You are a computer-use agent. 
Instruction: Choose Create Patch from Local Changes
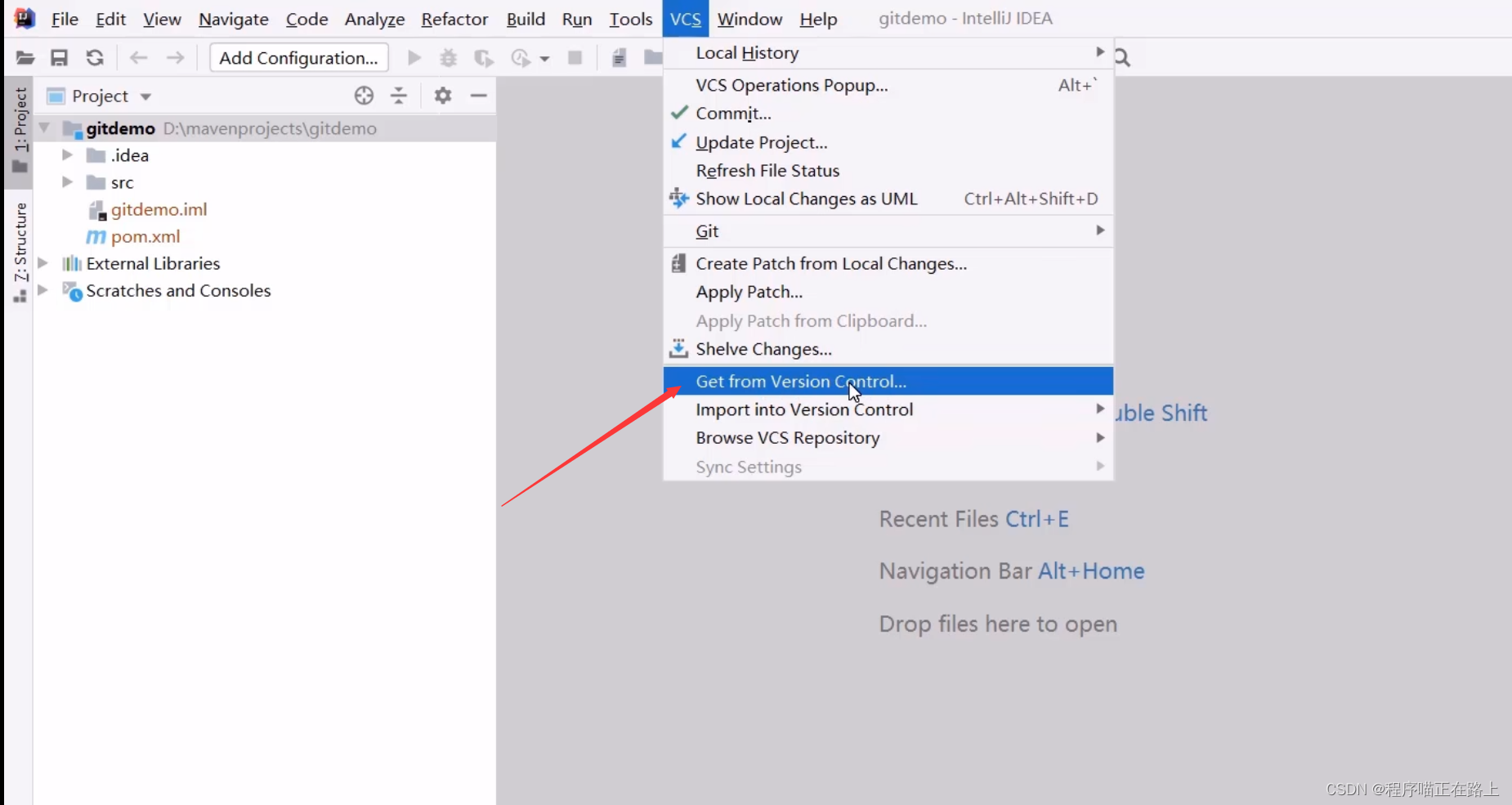(x=888, y=264)
